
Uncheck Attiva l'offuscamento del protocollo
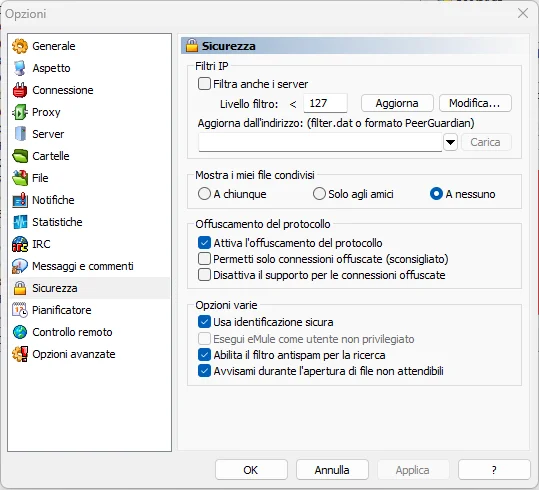pos(204,243)
